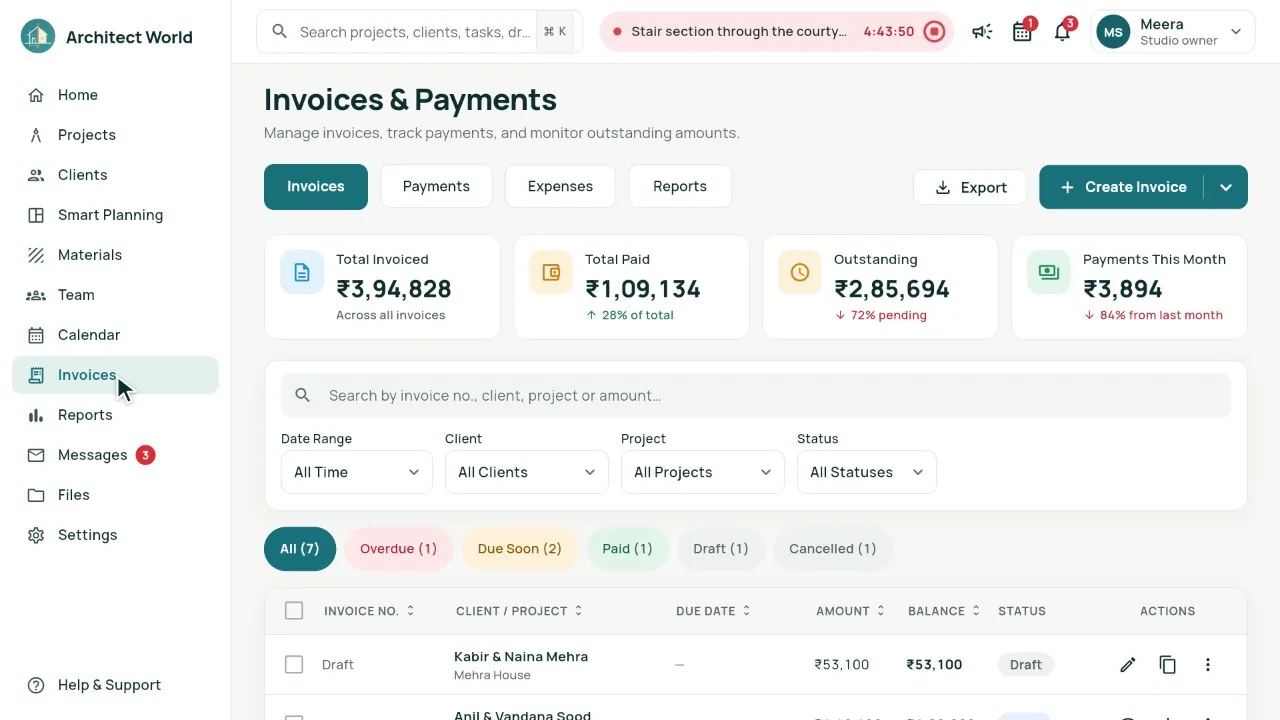Open the All Statuses dropdown
1280x720 pixels.
point(867,472)
